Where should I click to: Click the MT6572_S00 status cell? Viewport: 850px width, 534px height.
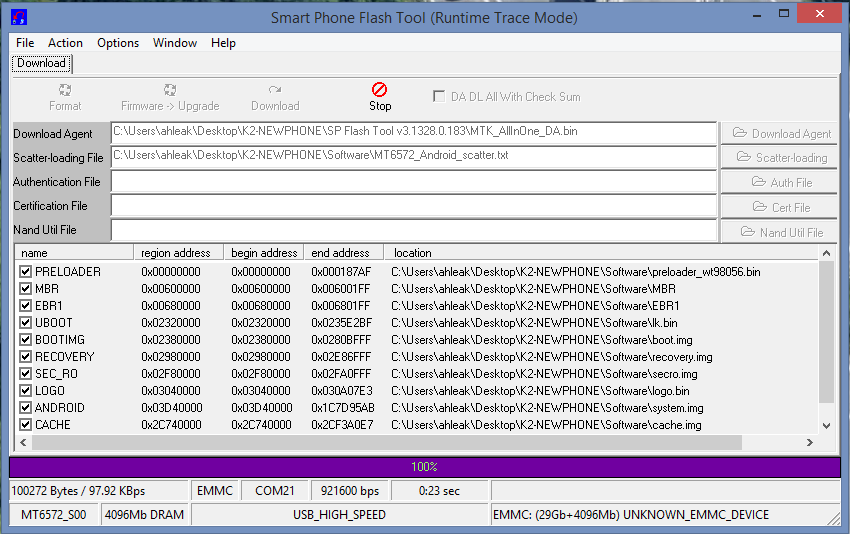click(x=54, y=514)
